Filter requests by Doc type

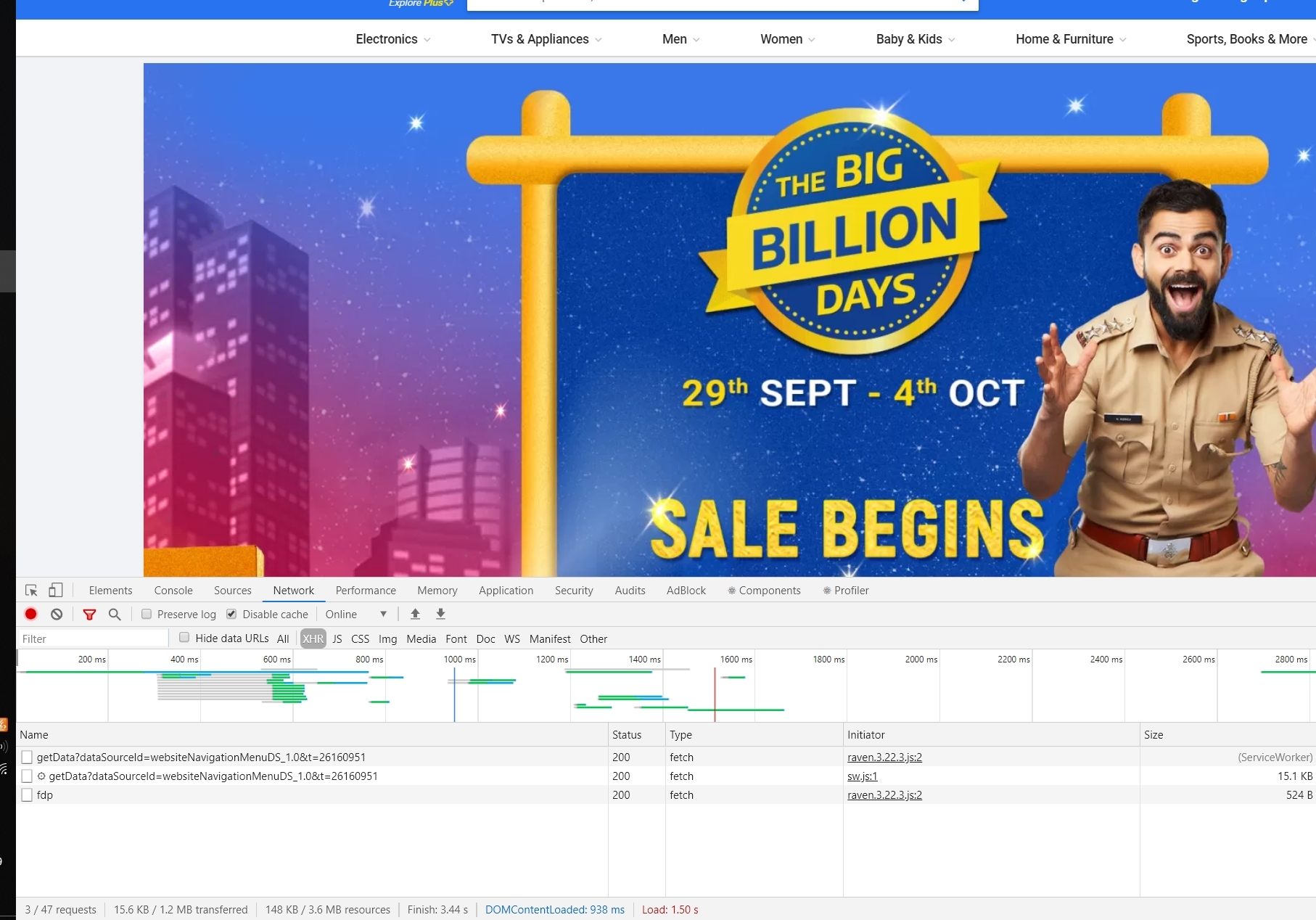[x=486, y=639]
